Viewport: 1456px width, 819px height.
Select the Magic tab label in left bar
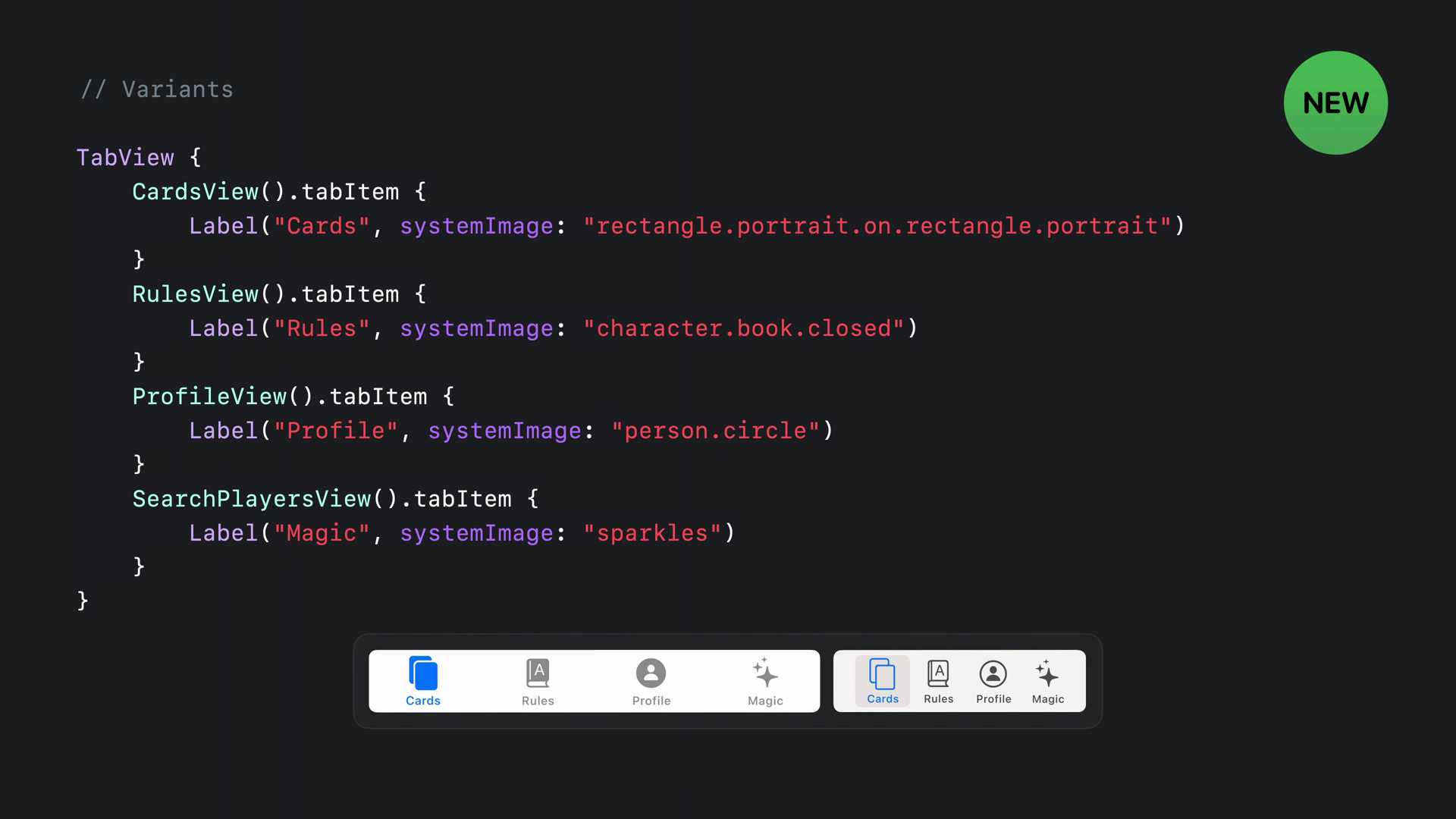765,701
